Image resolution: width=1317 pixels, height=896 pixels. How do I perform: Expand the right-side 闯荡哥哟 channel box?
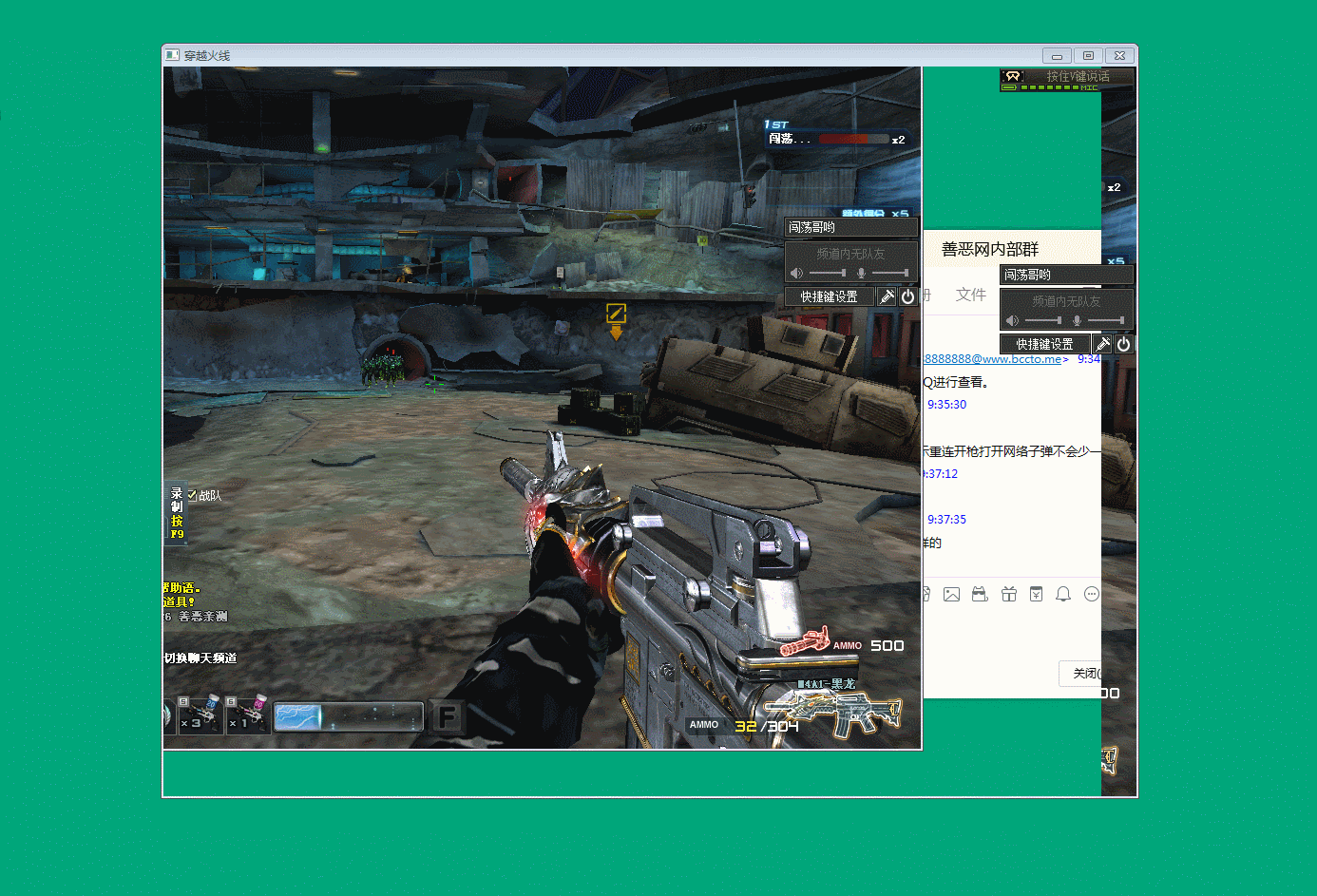click(1066, 275)
